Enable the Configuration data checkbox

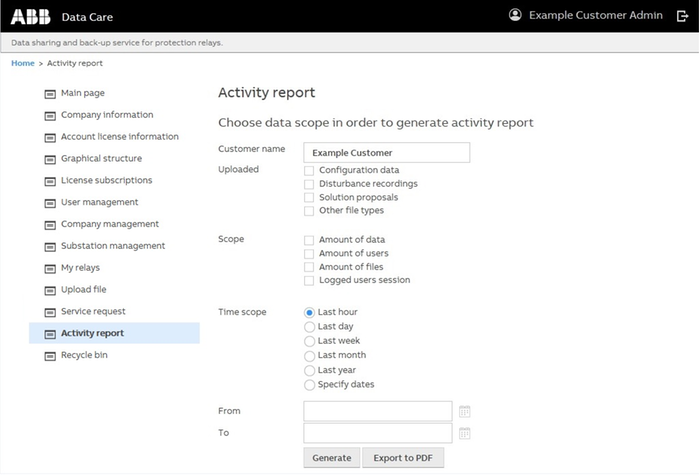point(309,171)
